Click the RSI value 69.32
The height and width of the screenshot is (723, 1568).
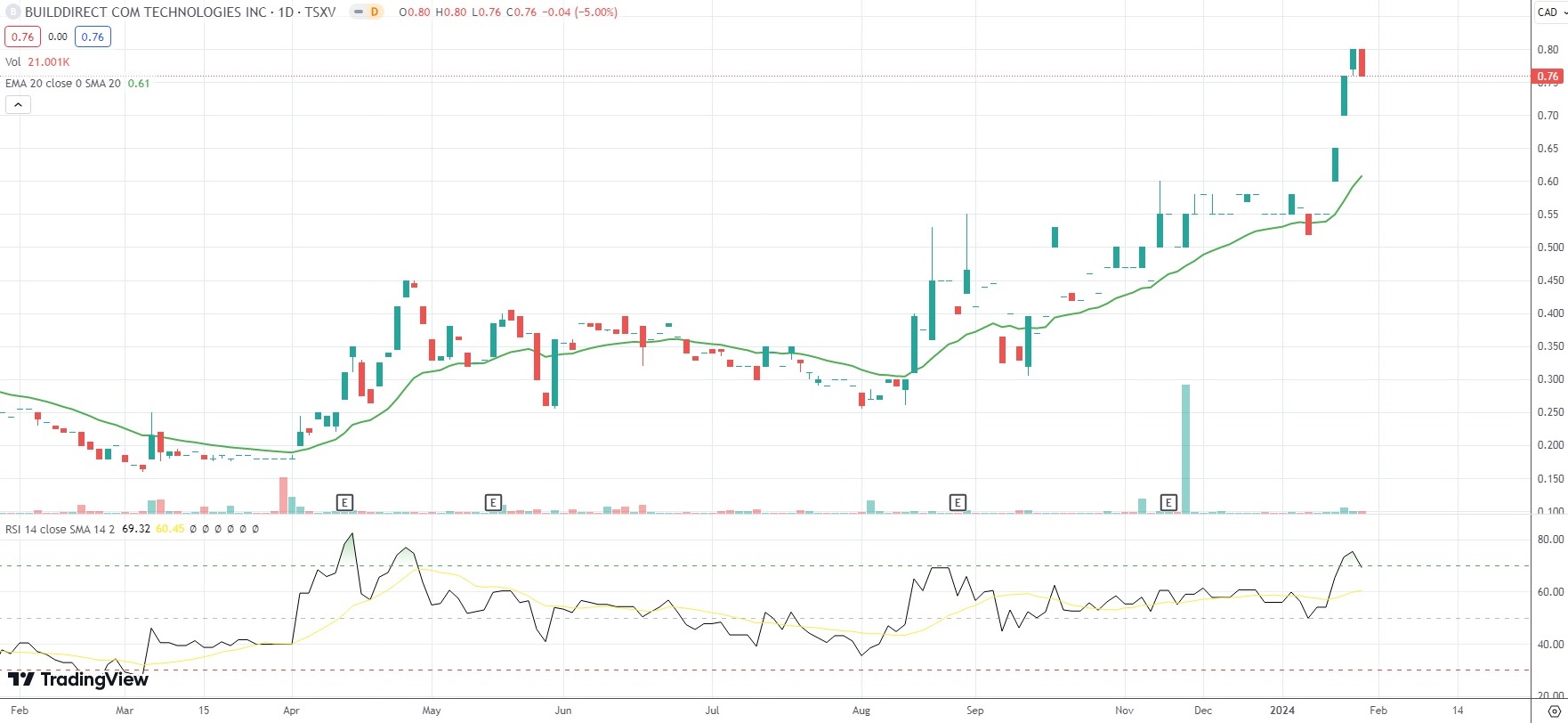pos(136,529)
